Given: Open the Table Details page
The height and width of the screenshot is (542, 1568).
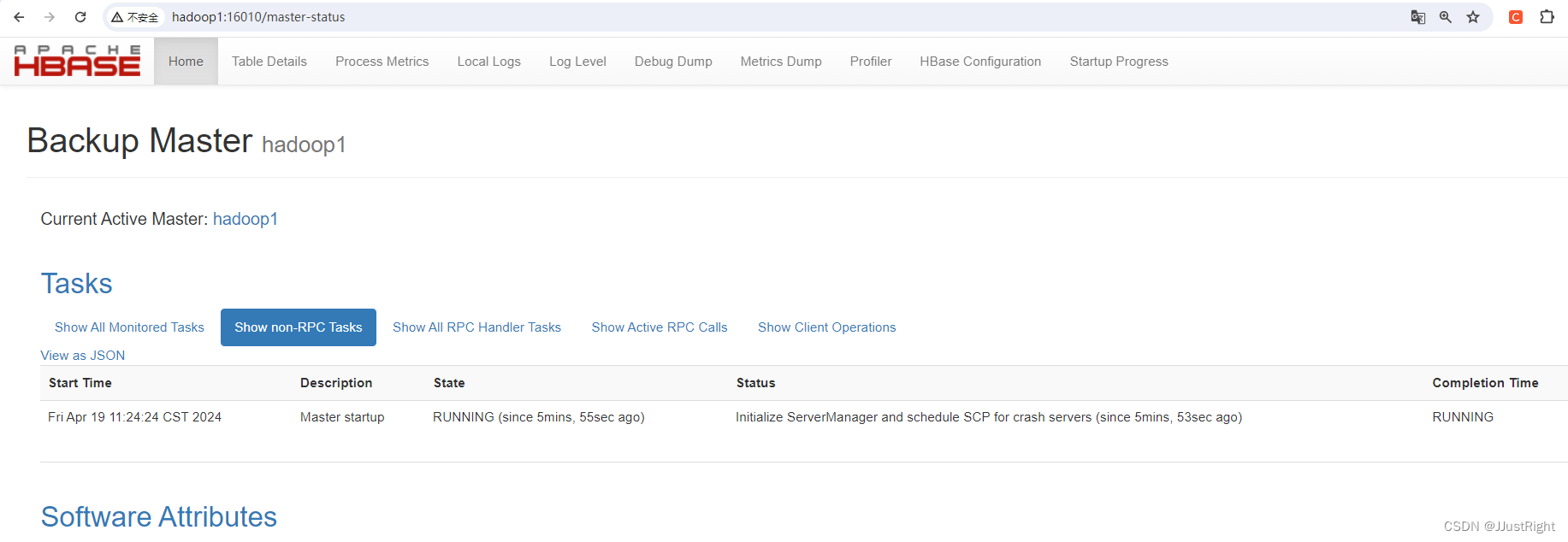Looking at the screenshot, I should point(269,62).
